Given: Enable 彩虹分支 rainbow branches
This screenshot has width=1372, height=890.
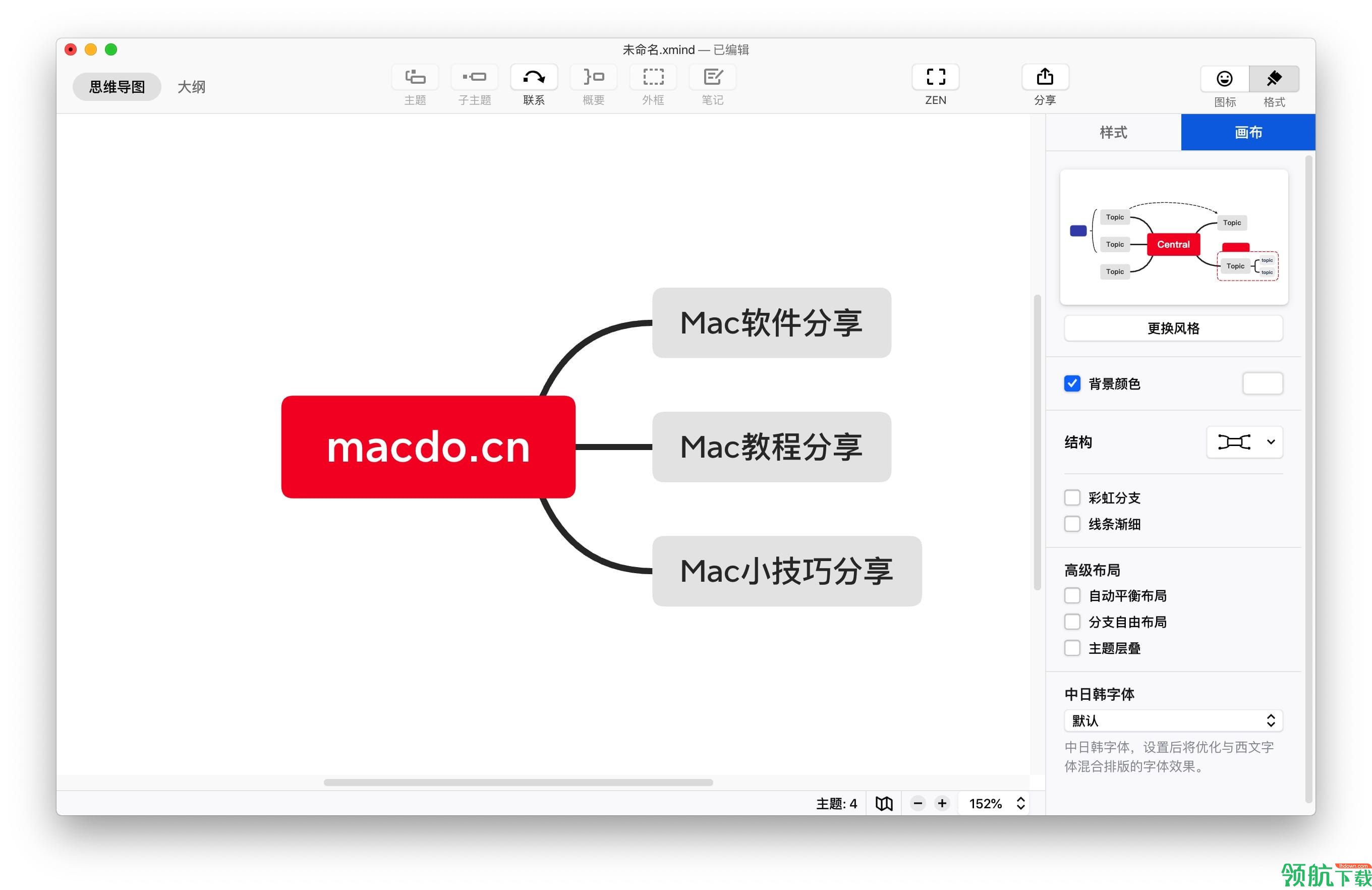Looking at the screenshot, I should (1072, 497).
